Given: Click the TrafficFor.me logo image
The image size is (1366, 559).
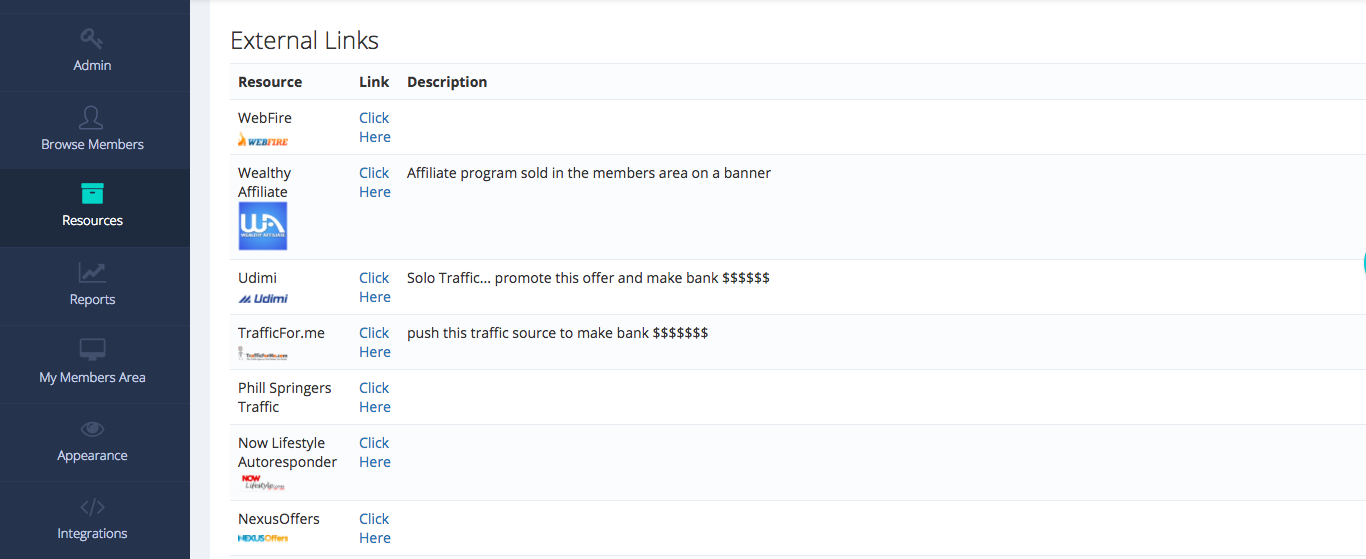Looking at the screenshot, I should 263,353.
